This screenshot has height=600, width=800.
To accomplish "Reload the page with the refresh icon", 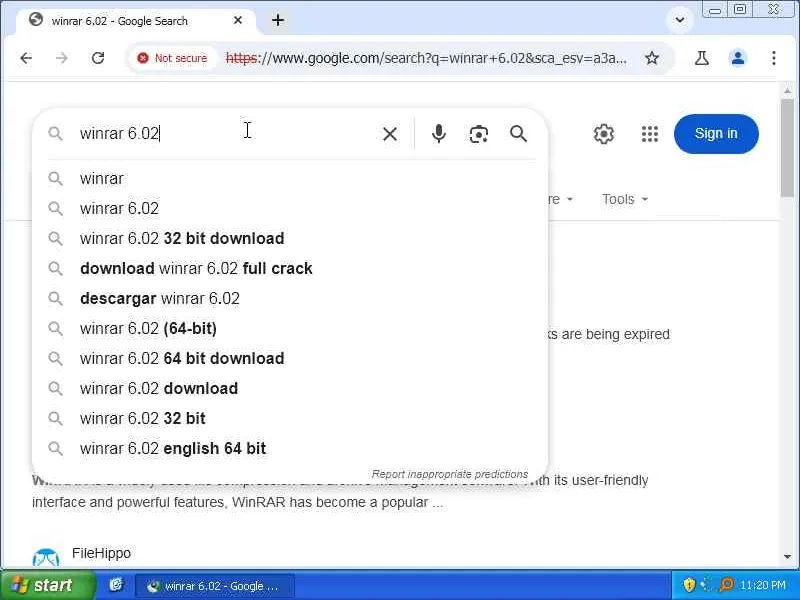I will (98, 58).
